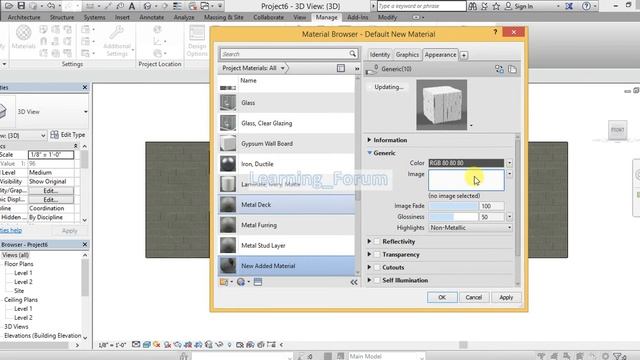Viewport: 640px width, 360px height.
Task: Select Level 2 under Floor Plans
Action: tap(23, 282)
